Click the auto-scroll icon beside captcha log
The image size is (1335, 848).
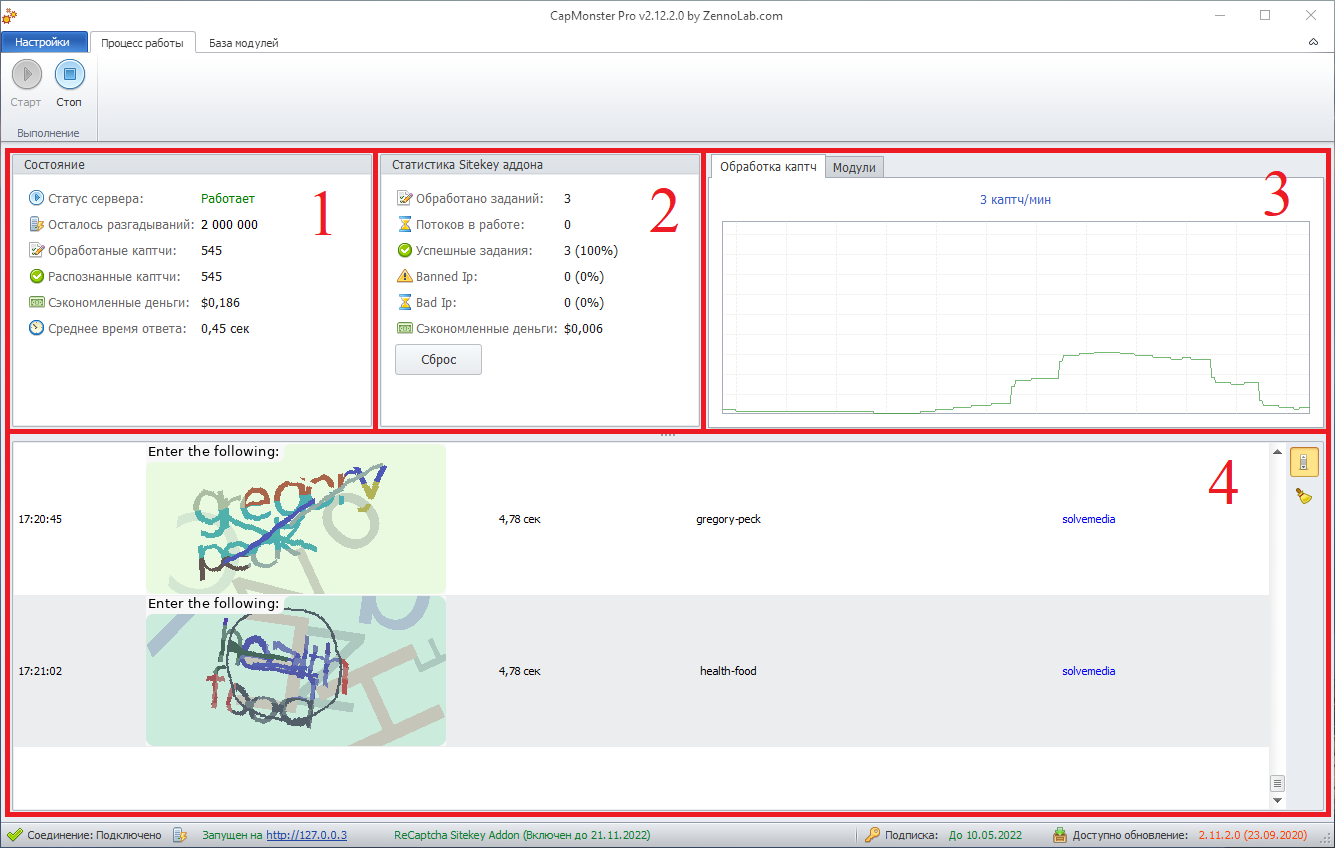[1302, 462]
